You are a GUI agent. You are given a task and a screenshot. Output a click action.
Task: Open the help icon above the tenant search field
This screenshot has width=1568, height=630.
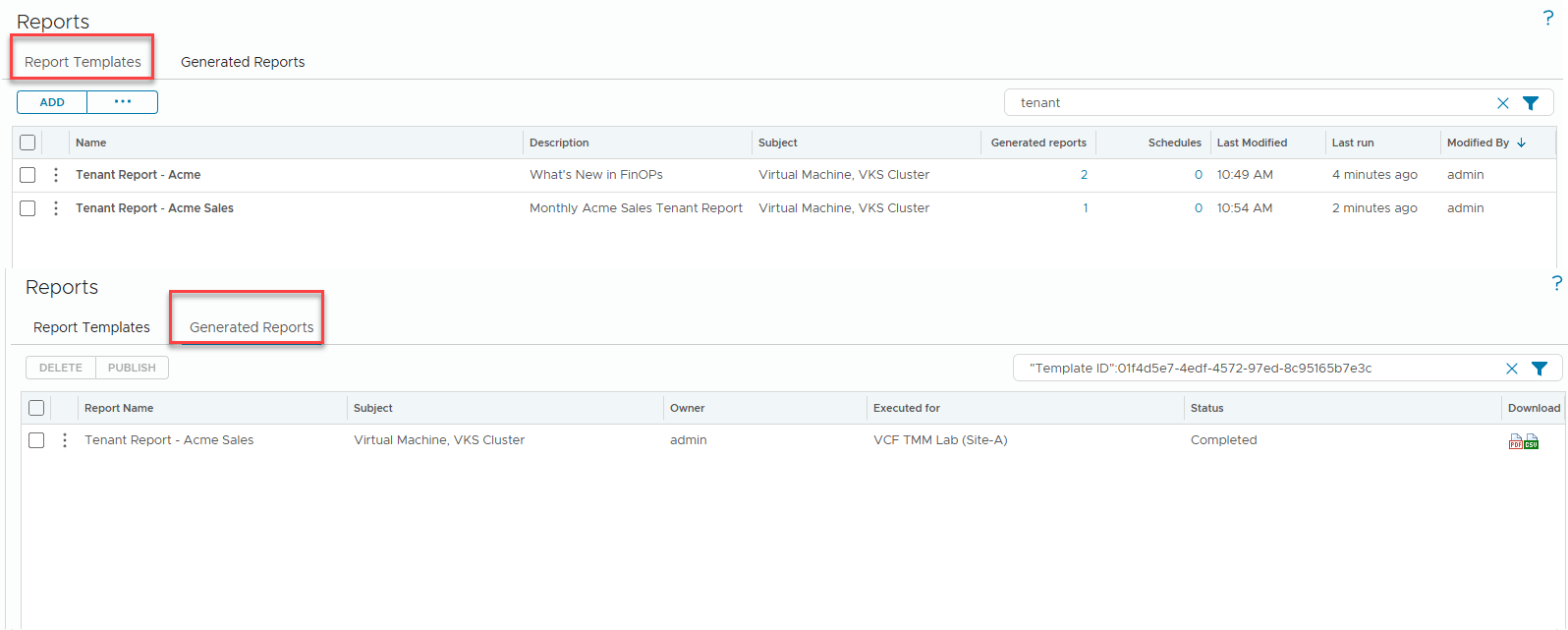[x=1548, y=18]
